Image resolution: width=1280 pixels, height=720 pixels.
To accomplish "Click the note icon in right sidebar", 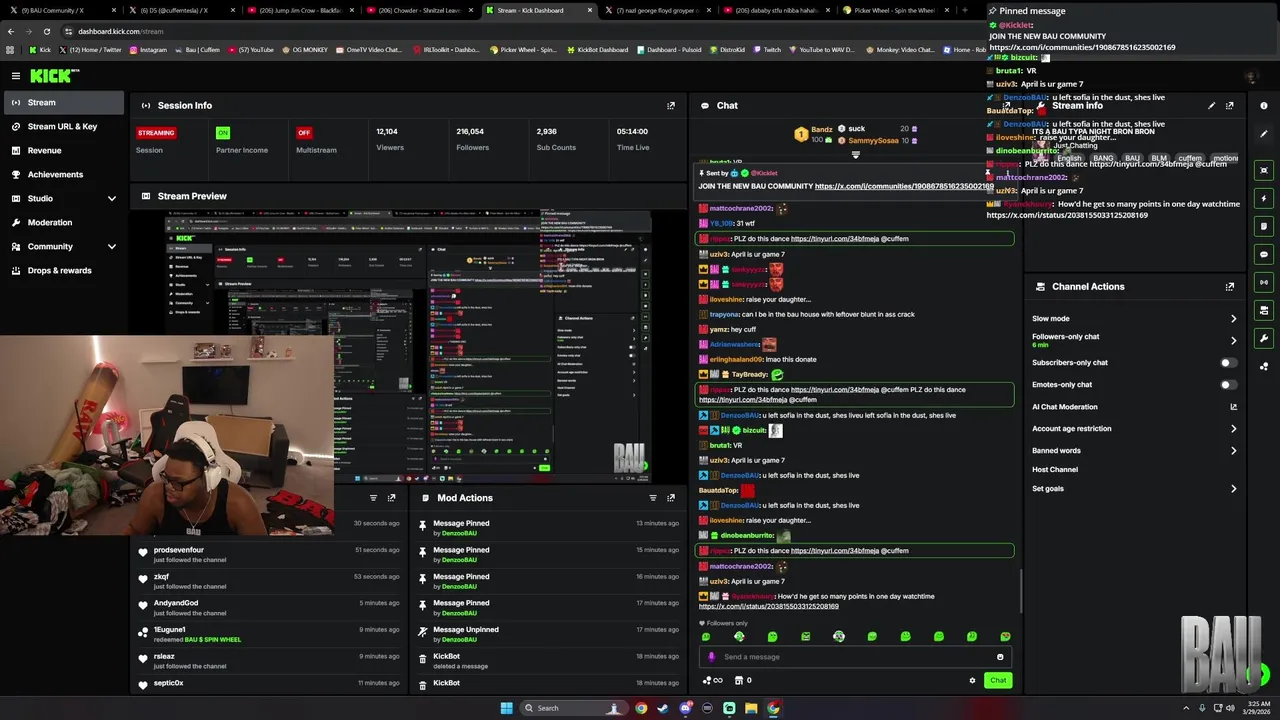I will (x=1264, y=226).
